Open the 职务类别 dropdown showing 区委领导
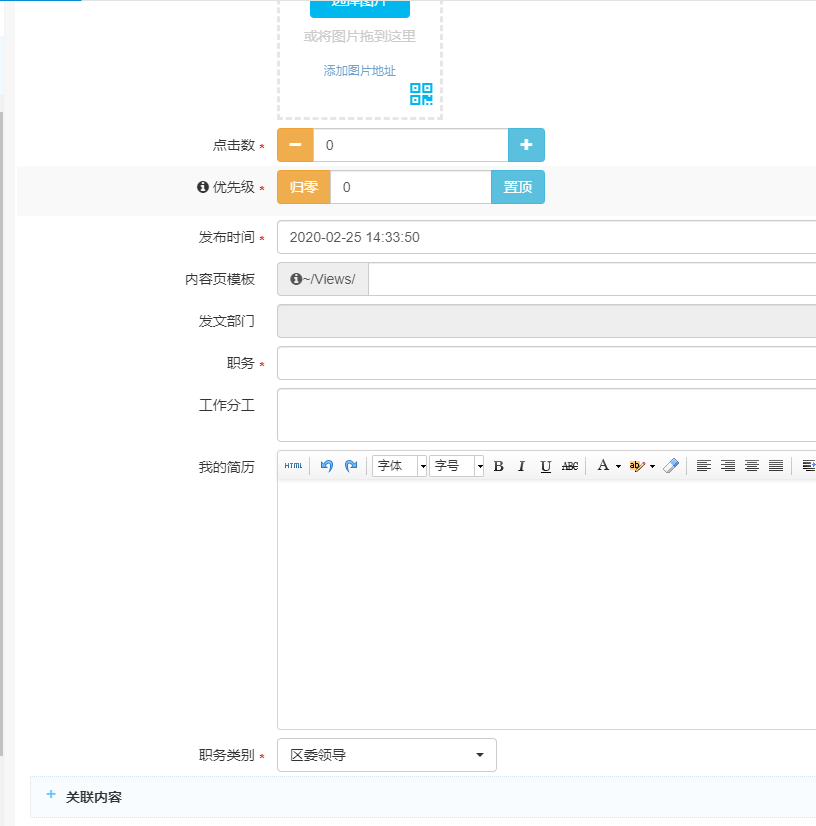The height and width of the screenshot is (826, 816). click(x=386, y=755)
